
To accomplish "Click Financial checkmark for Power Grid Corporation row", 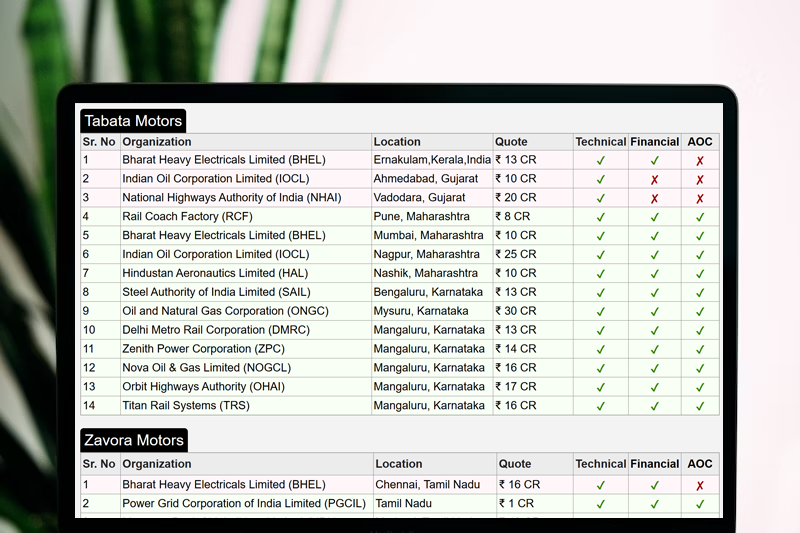I will [x=655, y=504].
